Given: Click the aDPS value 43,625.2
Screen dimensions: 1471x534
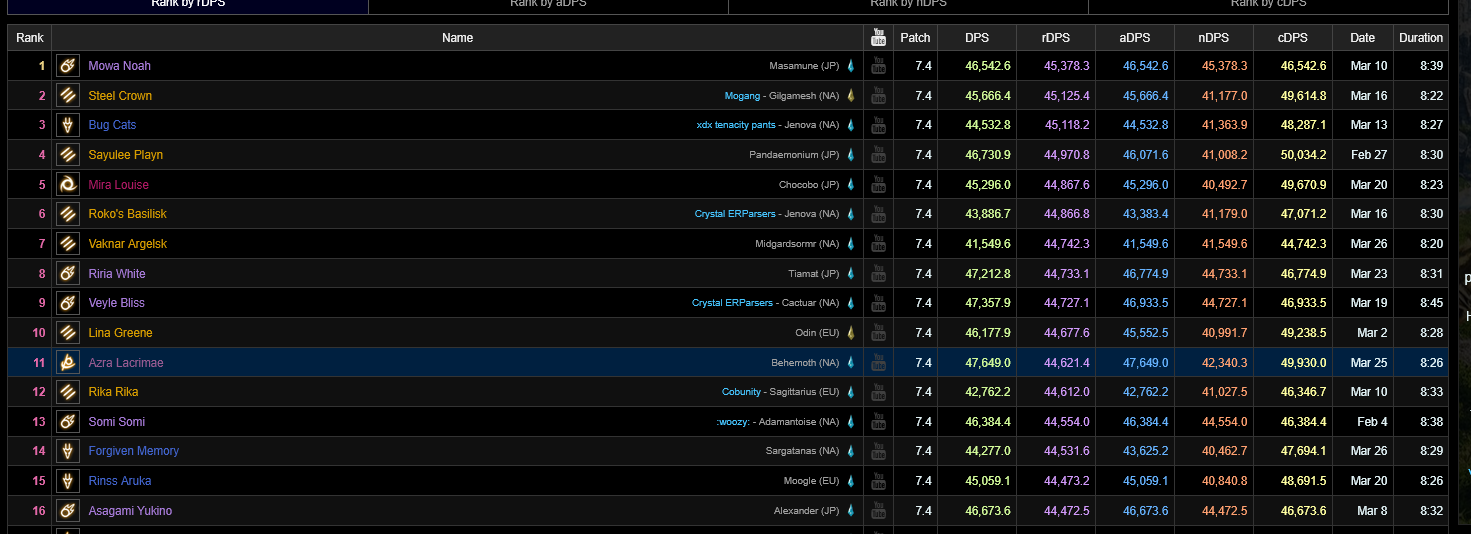Looking at the screenshot, I should pos(1146,451).
